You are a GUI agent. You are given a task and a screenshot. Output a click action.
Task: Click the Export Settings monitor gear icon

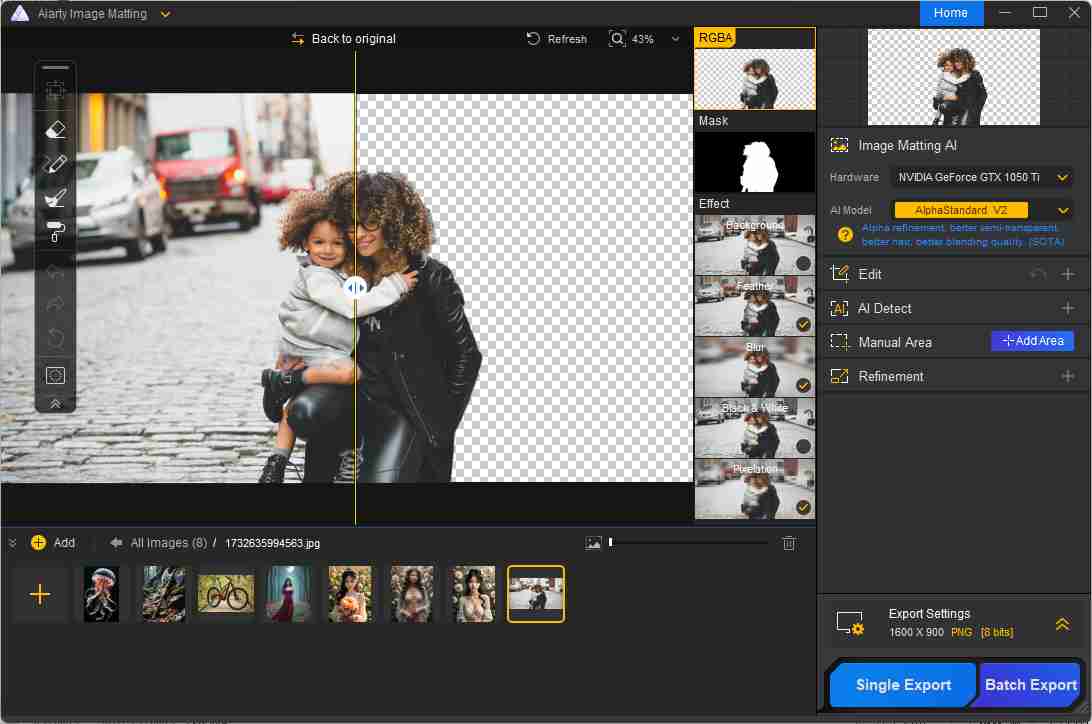point(850,624)
